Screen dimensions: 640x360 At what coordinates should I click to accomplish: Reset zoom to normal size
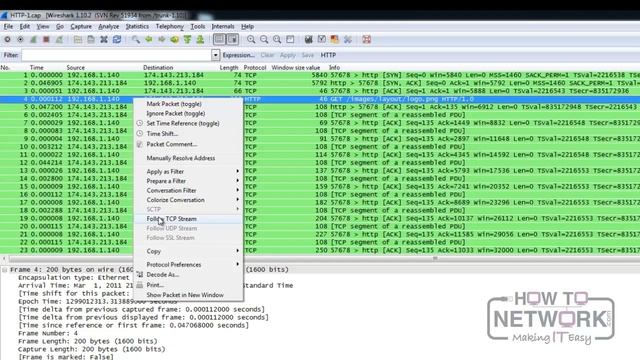(x=277, y=40)
